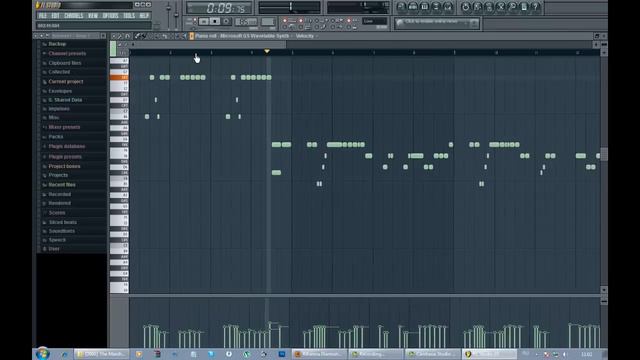Image resolution: width=640 pixels, height=360 pixels.
Task: Stop playback with the stop button
Action: click(x=215, y=21)
